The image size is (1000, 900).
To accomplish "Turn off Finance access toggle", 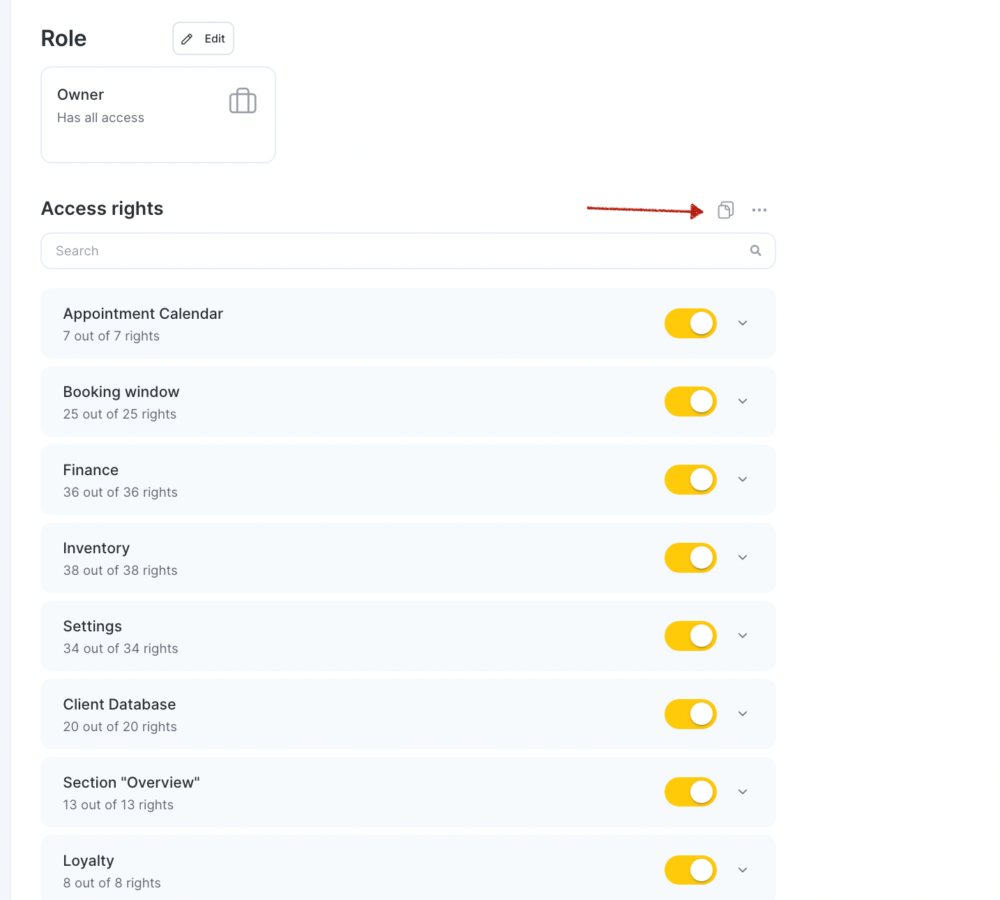I will [x=691, y=480].
